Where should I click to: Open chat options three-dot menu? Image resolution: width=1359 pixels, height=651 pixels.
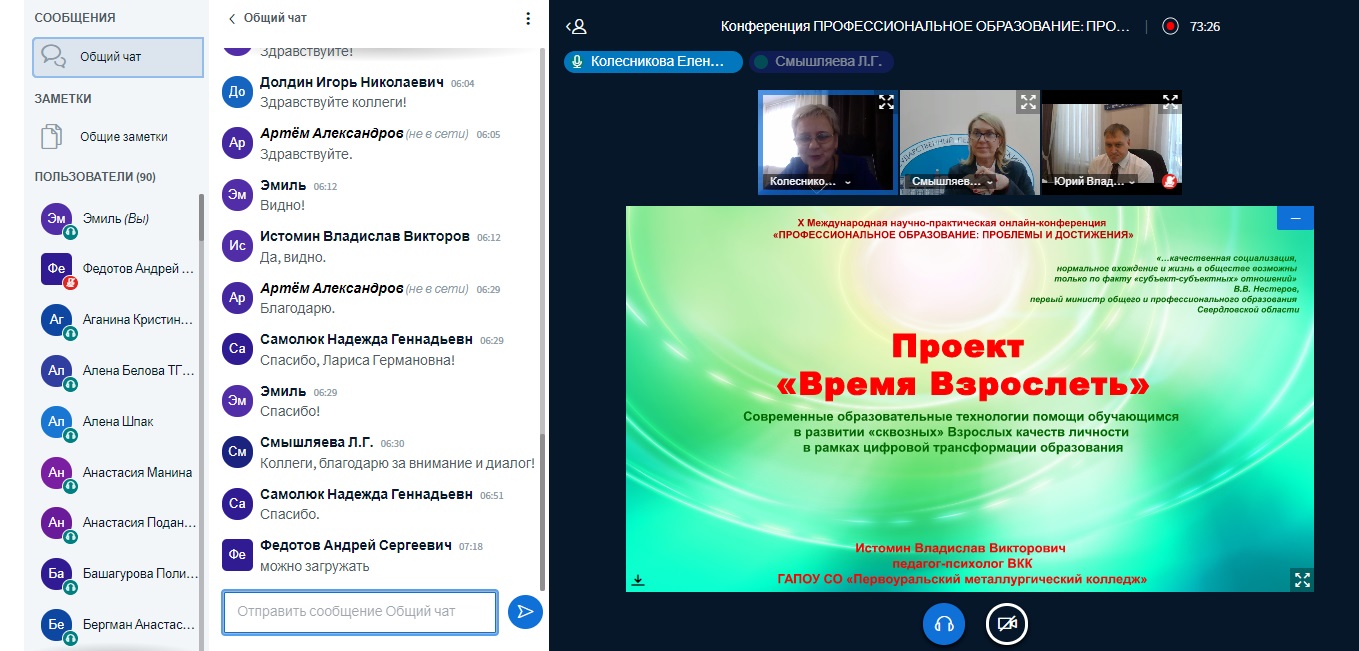[x=528, y=18]
